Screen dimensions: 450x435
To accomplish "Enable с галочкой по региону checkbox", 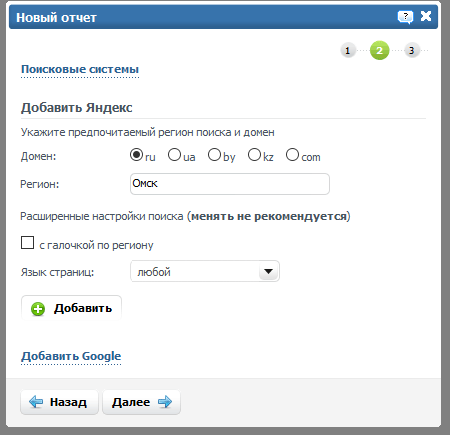I will click(x=27, y=243).
